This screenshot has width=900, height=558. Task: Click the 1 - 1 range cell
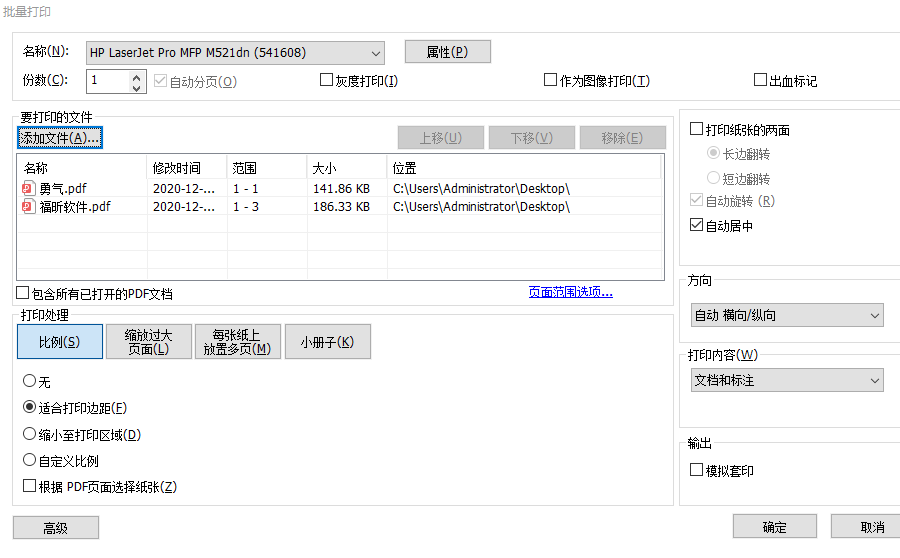(246, 188)
